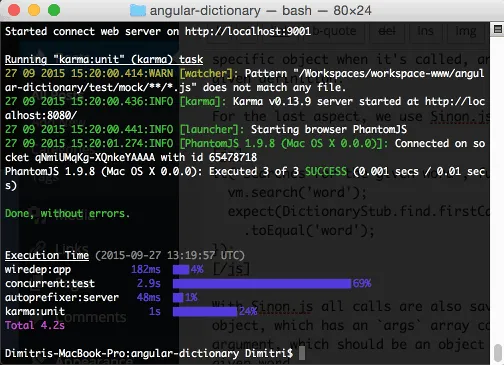Zoom the terminal with the green button
The width and height of the screenshot is (504, 365).
tap(54, 10)
